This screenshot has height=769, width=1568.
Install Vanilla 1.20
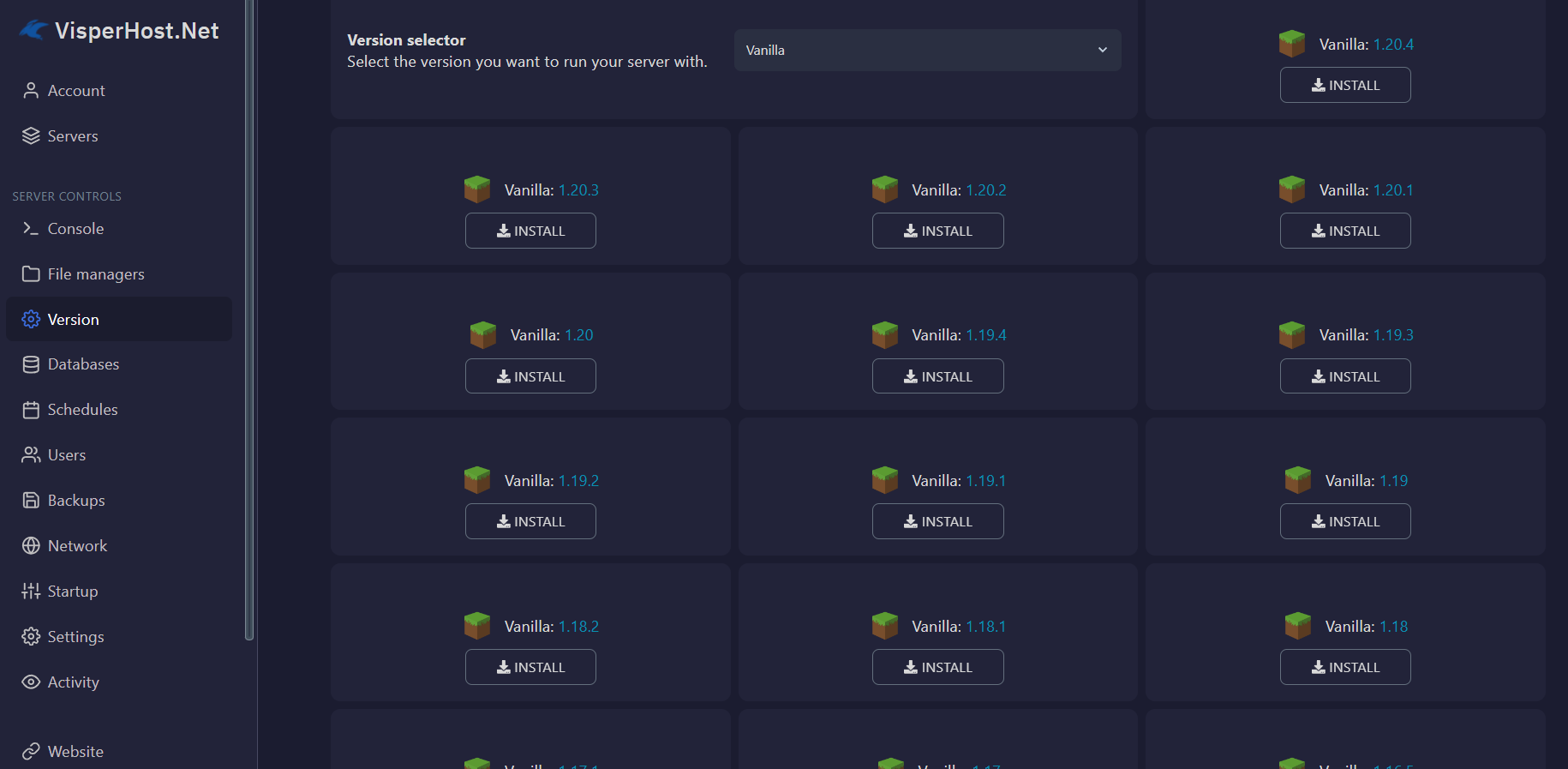(x=530, y=376)
